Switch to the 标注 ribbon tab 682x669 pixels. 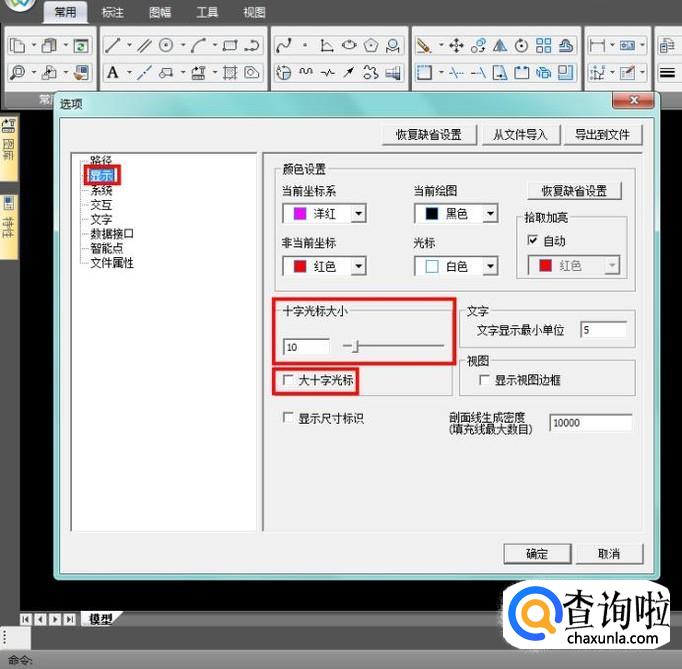pos(113,13)
